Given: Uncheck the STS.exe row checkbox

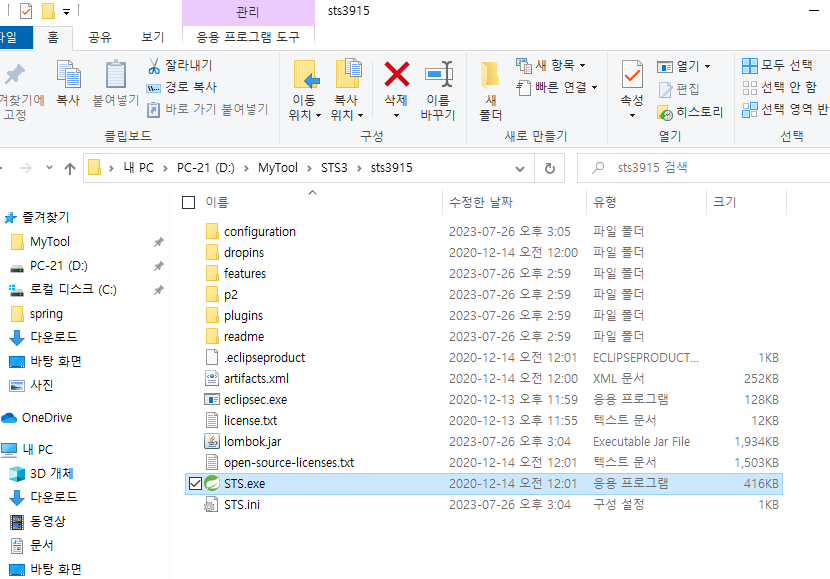Looking at the screenshot, I should [195, 483].
